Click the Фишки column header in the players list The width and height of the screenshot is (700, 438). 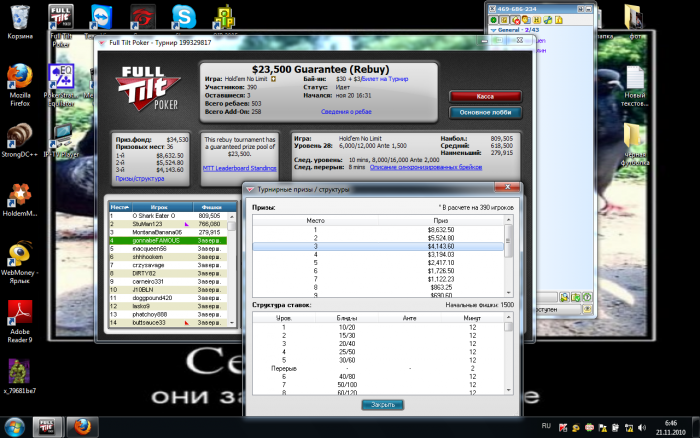click(214, 207)
